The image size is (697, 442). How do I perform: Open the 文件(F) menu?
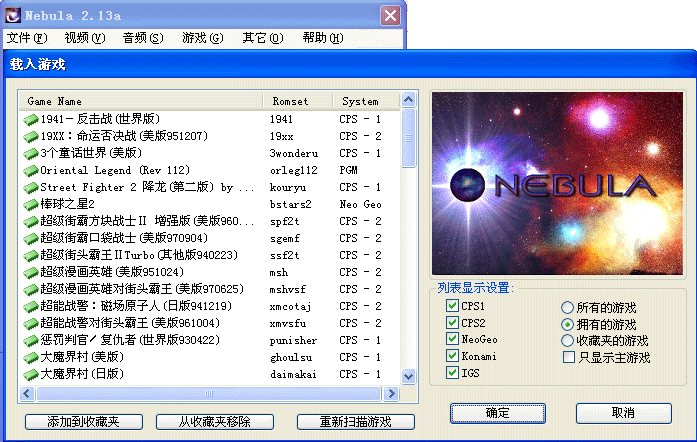tap(27, 38)
